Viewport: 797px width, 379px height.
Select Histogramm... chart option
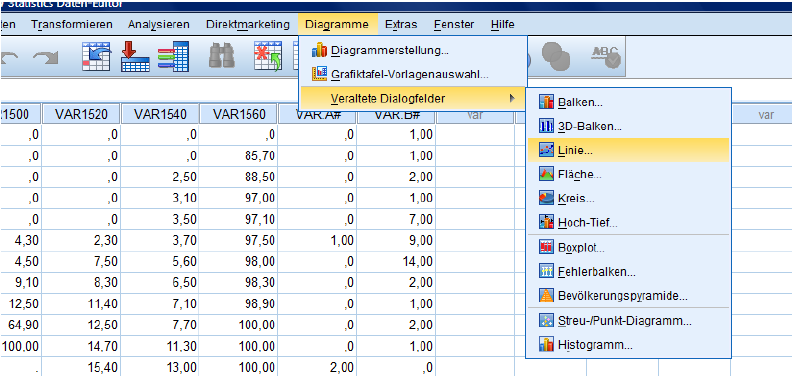click(x=628, y=345)
